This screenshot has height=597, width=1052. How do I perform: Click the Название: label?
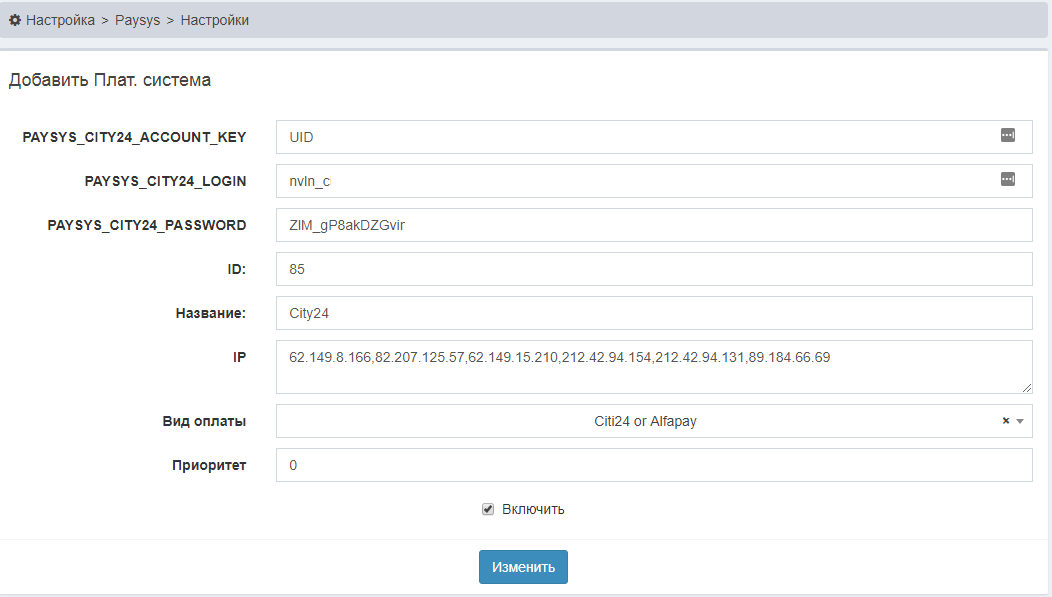[211, 313]
